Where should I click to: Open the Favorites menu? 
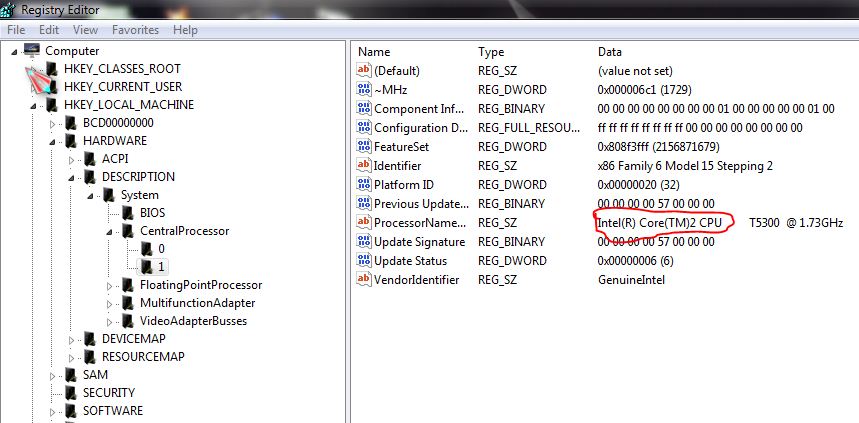pos(135,30)
